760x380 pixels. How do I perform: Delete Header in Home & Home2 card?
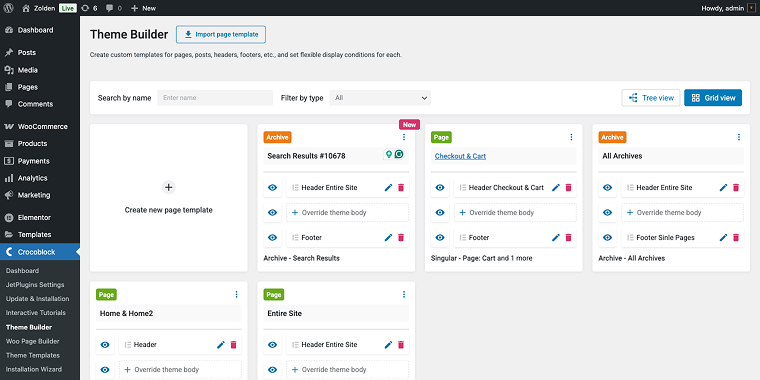[234, 345]
